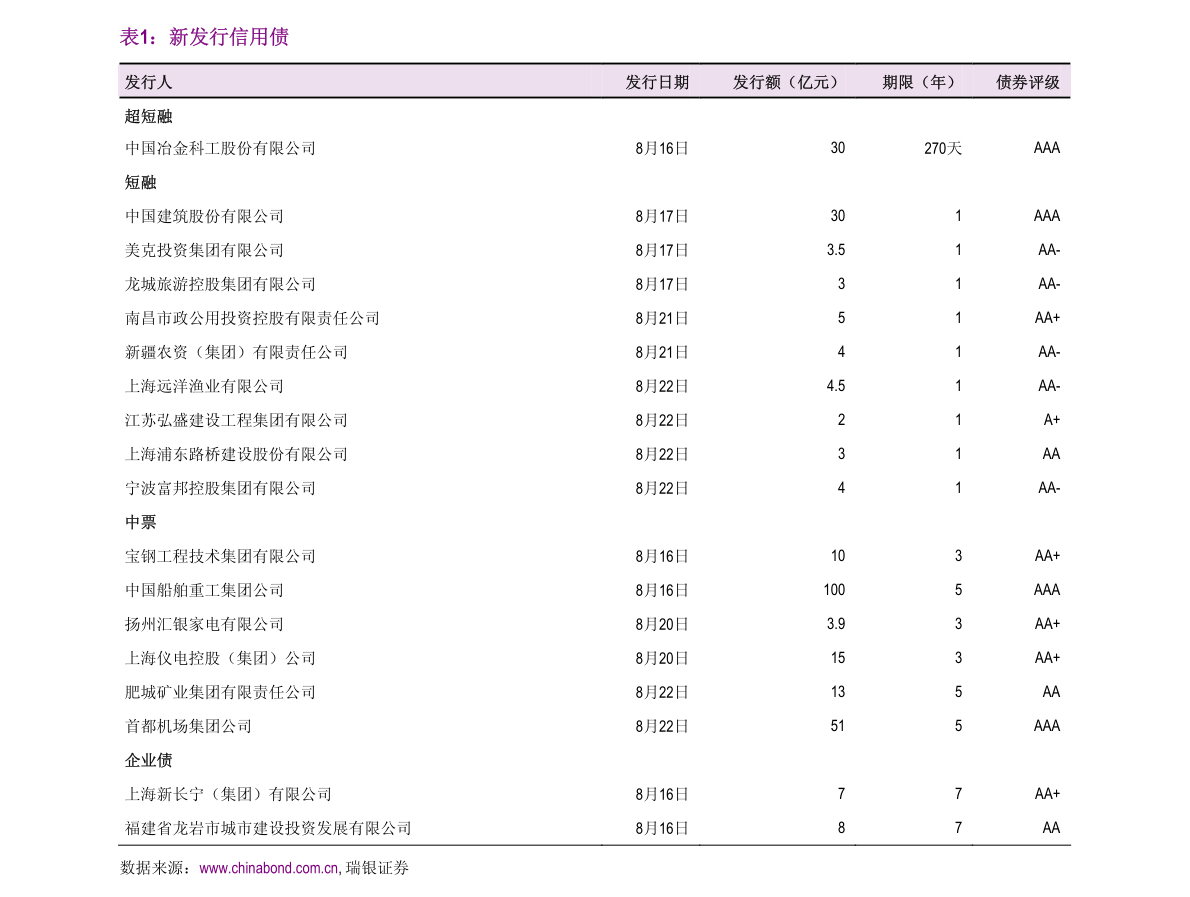This screenshot has width=1190, height=897.
Task: Click AA rating in 福建省龙岩市 row
Action: click(x=1051, y=828)
